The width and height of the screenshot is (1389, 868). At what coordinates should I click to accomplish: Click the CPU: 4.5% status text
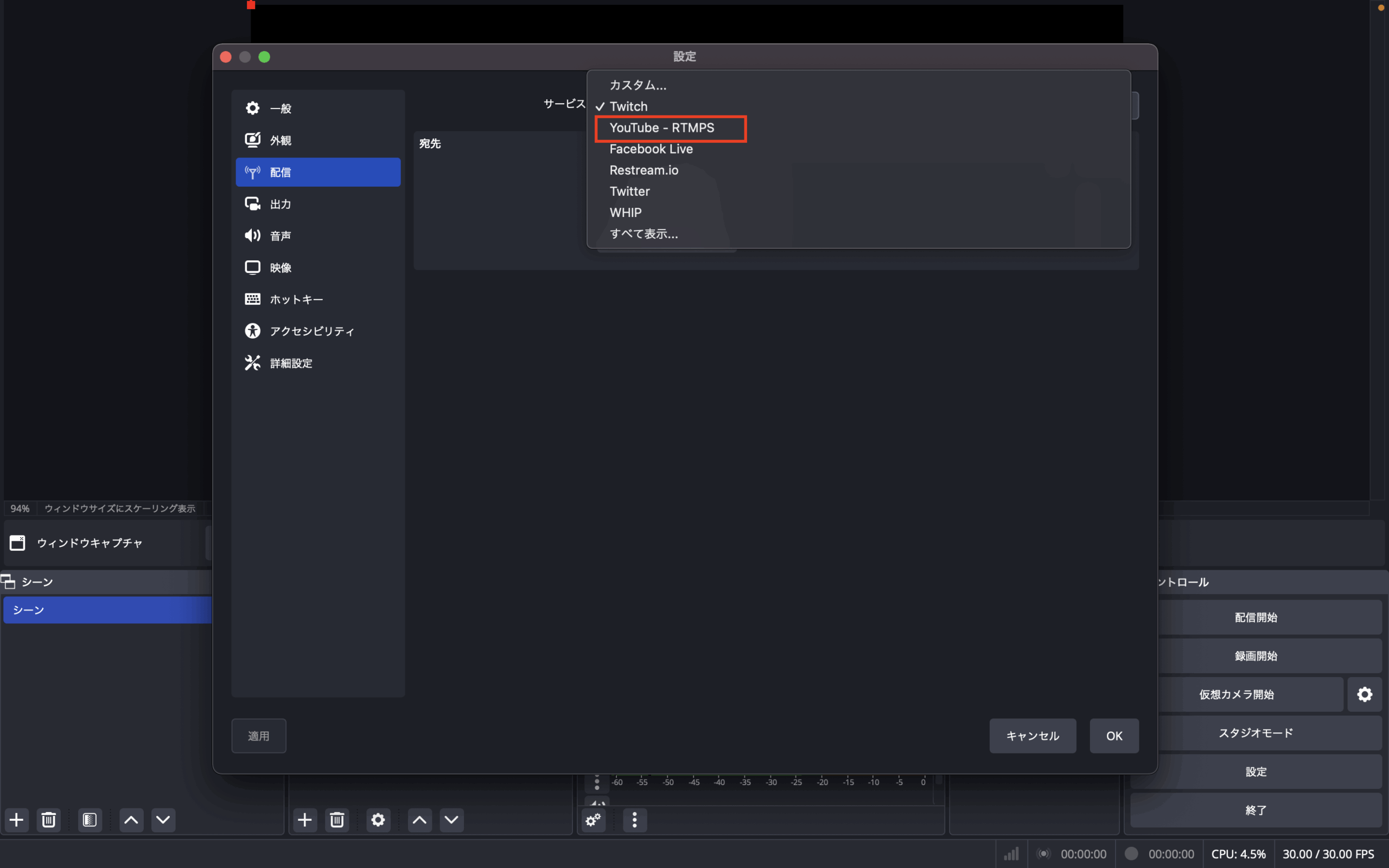tap(1238, 854)
